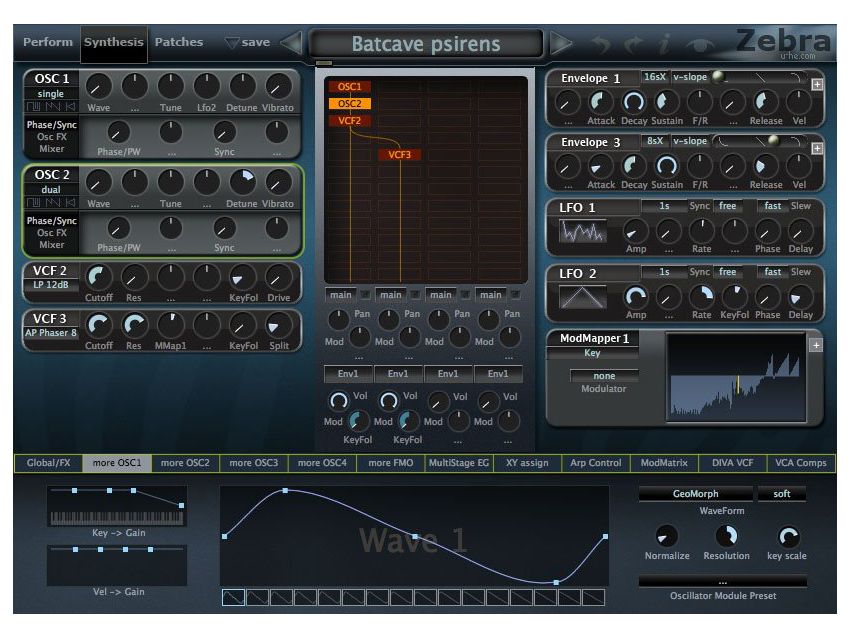The height and width of the screenshot is (638, 850).
Task: Click the eye icon in top bar
Action: pyautogui.click(x=700, y=45)
